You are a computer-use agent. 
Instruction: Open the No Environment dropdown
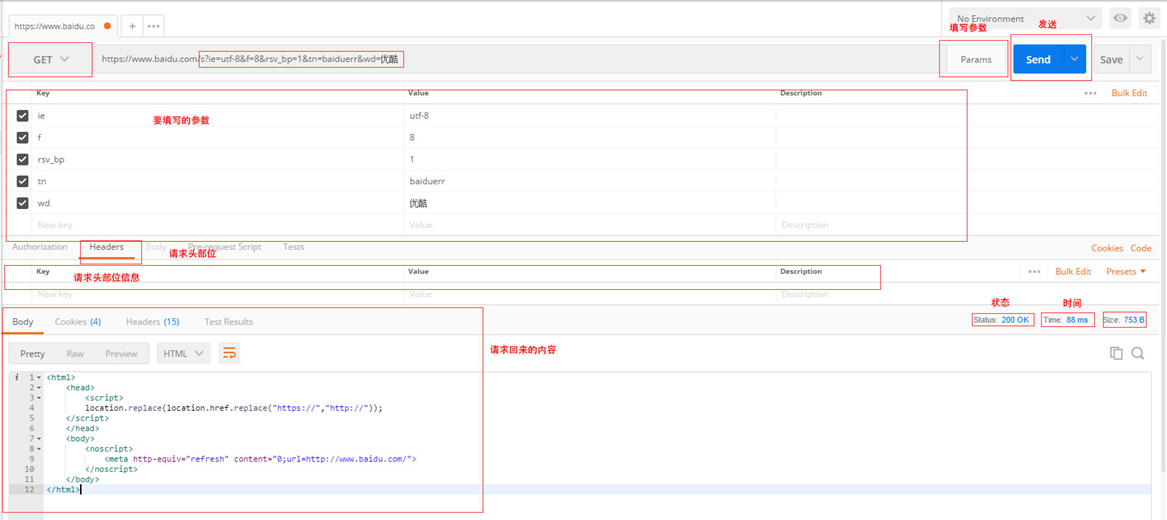coord(1026,18)
